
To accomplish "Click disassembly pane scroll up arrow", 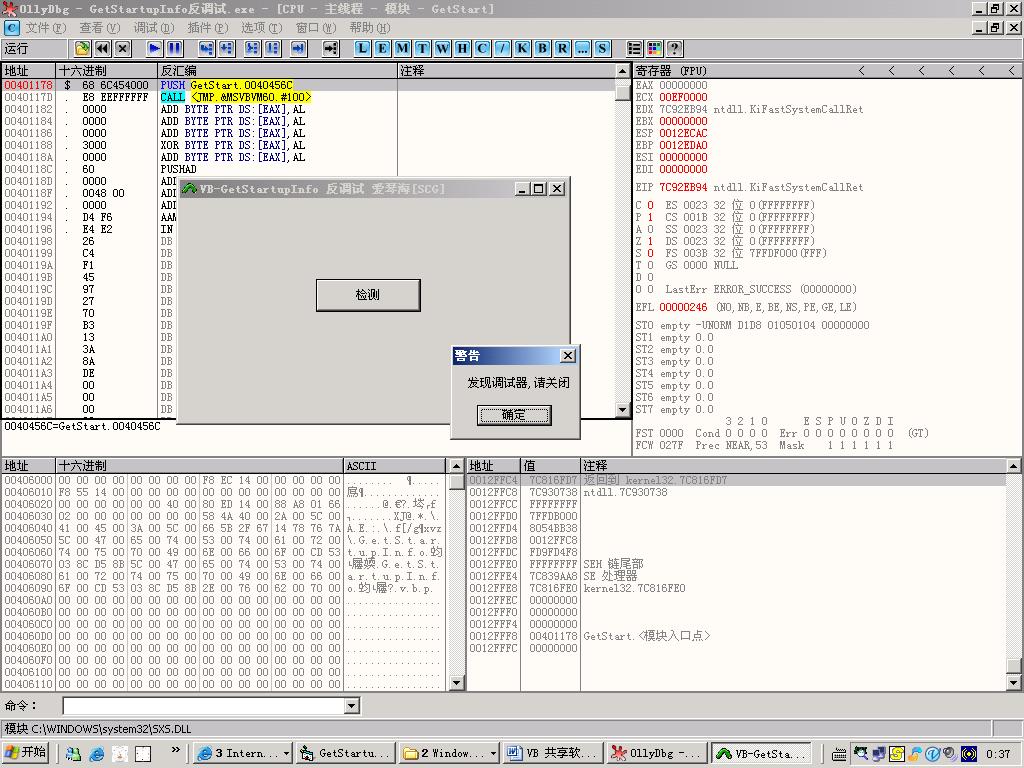I will pyautogui.click(x=622, y=71).
